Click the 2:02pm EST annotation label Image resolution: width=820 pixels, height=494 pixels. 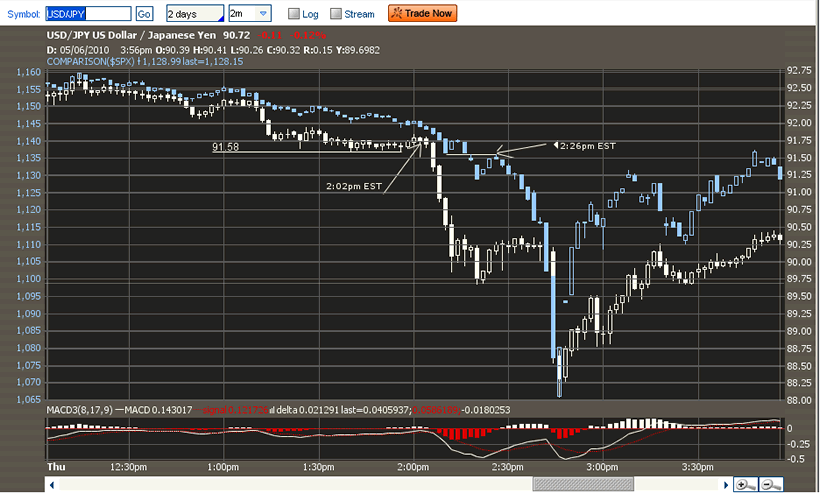(354, 186)
